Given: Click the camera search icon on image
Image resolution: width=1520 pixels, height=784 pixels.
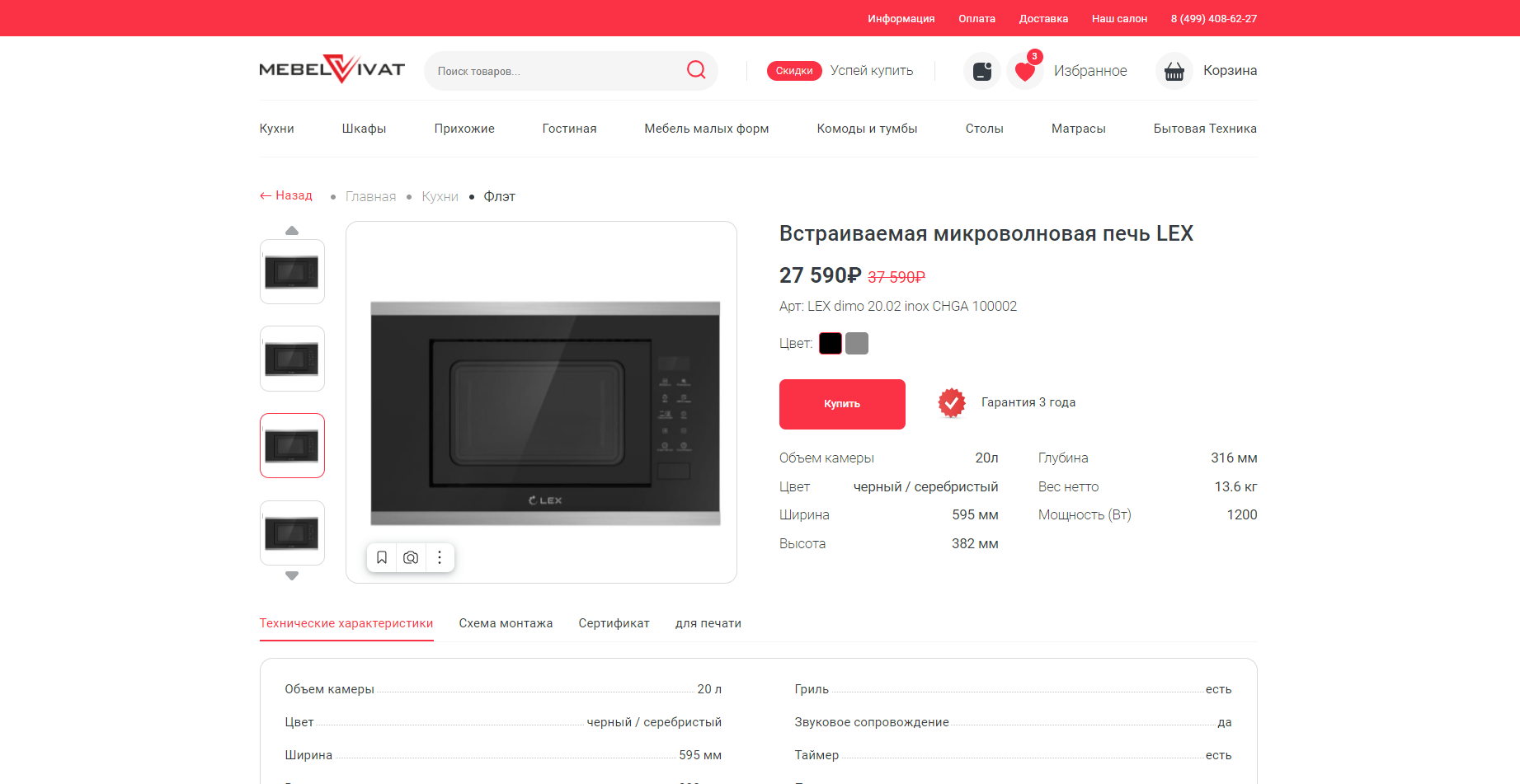Looking at the screenshot, I should point(411,557).
